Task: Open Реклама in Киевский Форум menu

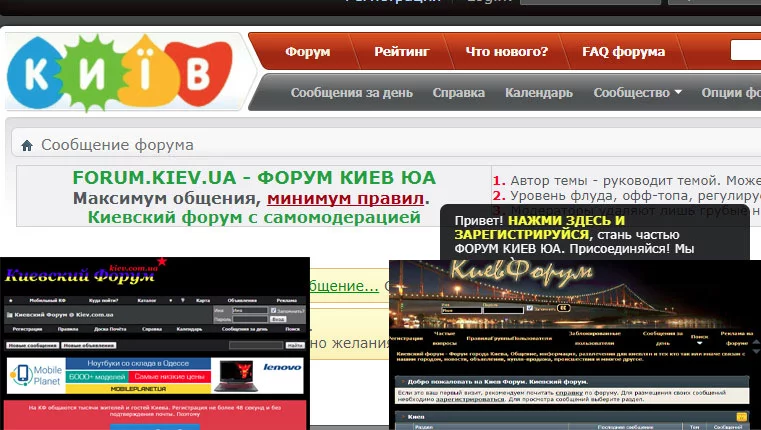Action: coord(287,300)
